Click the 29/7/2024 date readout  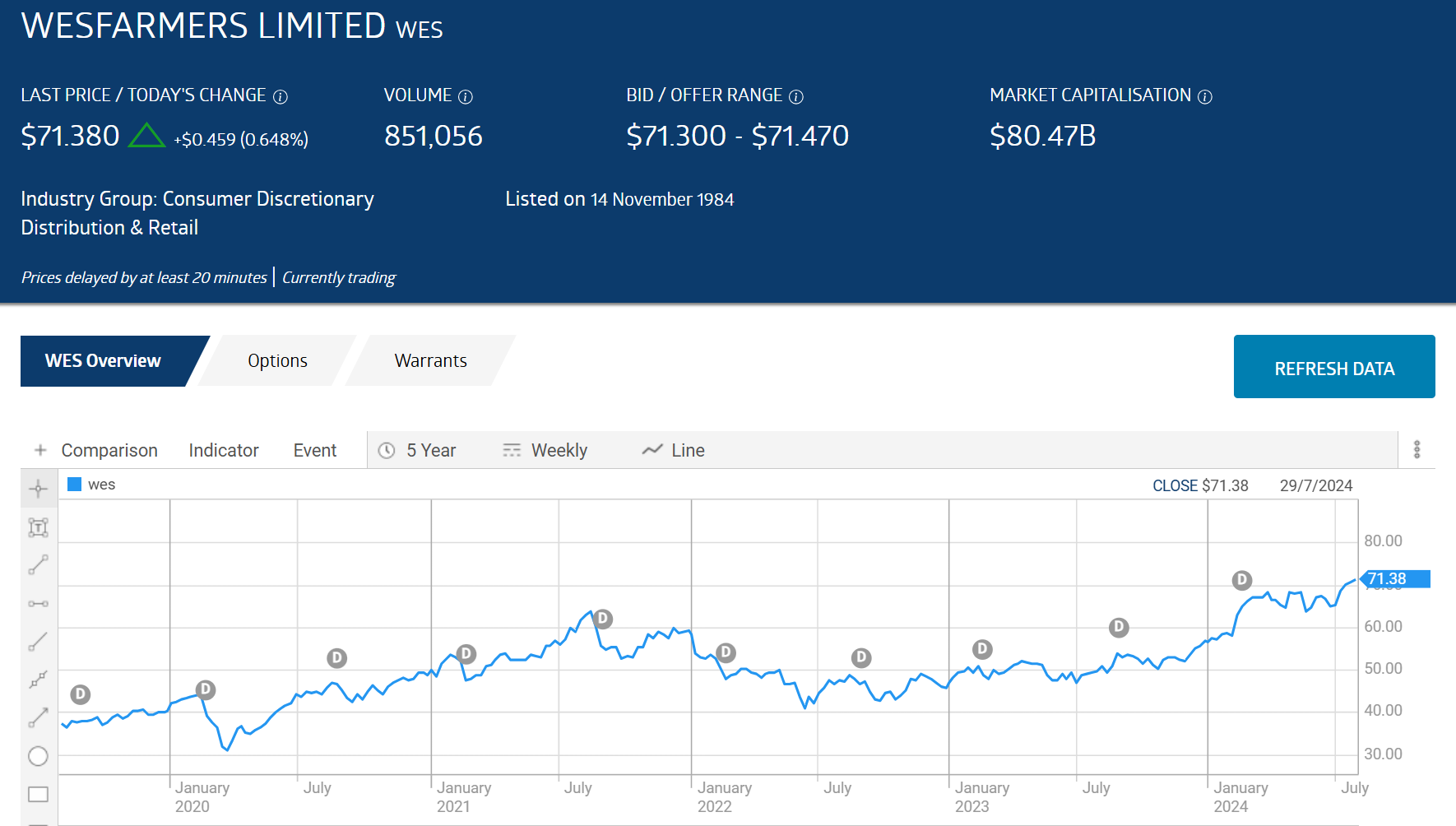1316,485
